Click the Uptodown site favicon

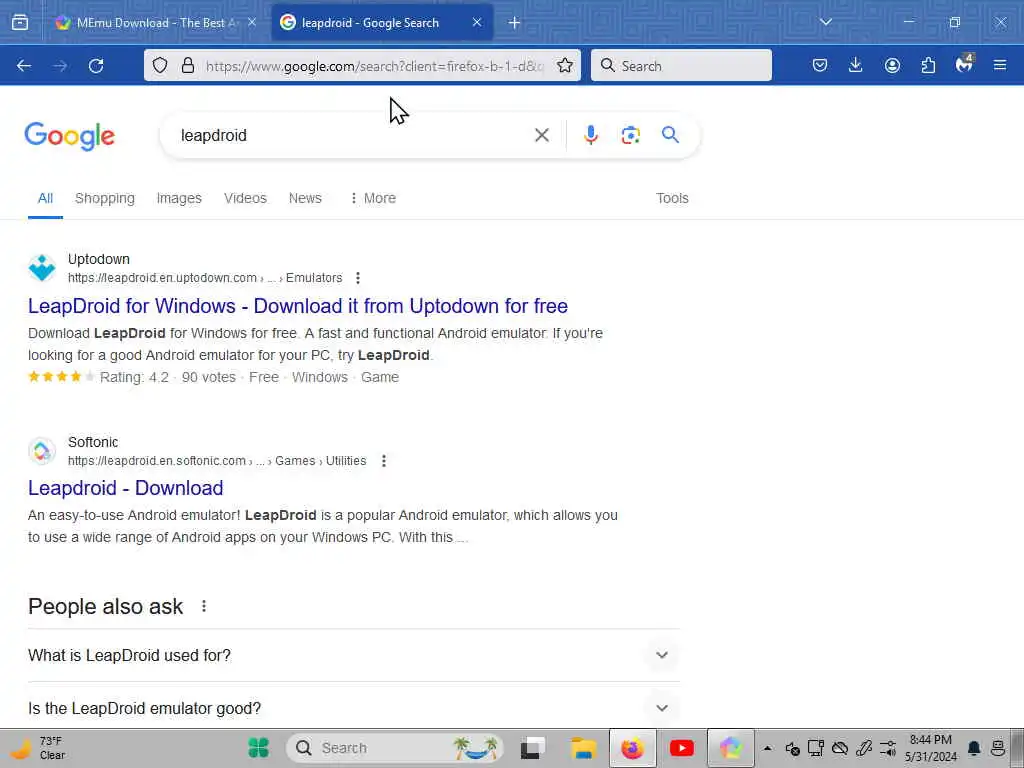click(x=42, y=268)
